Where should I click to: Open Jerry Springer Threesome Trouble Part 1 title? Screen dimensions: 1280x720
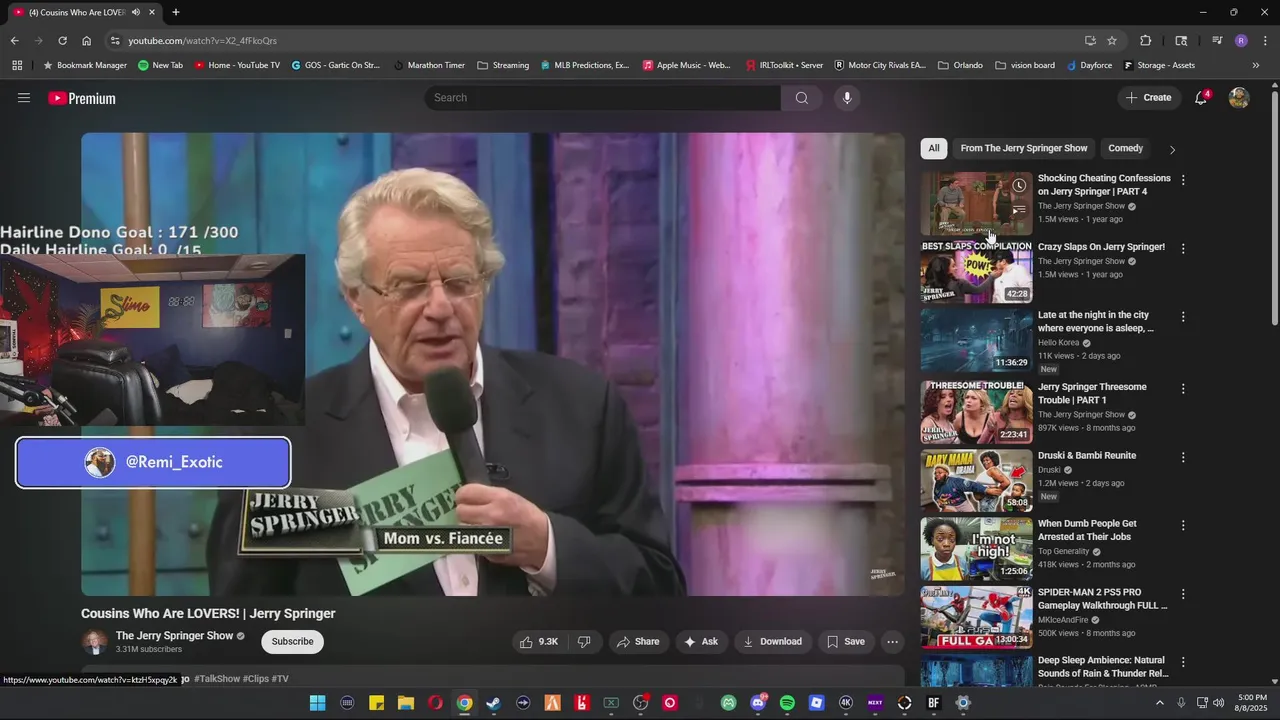(1092, 393)
